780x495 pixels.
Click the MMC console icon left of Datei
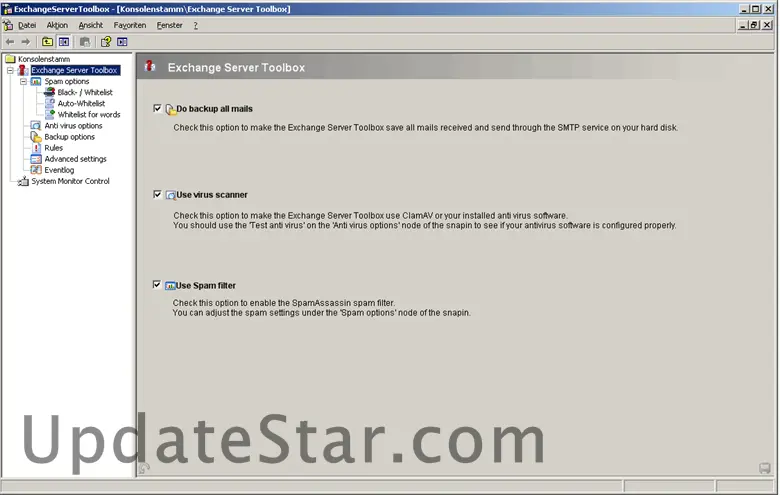pyautogui.click(x=8, y=25)
